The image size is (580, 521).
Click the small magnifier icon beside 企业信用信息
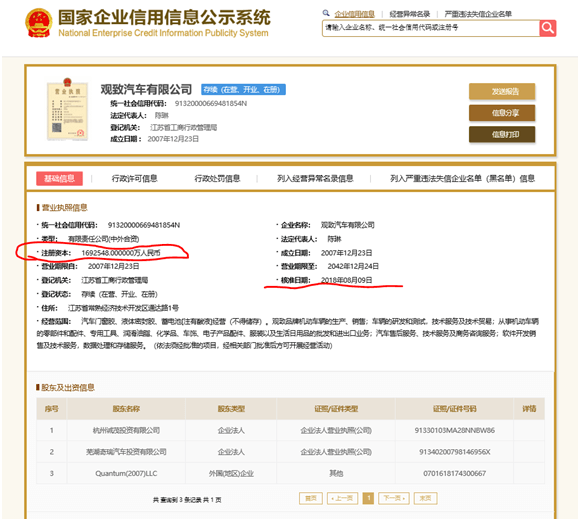(x=326, y=13)
